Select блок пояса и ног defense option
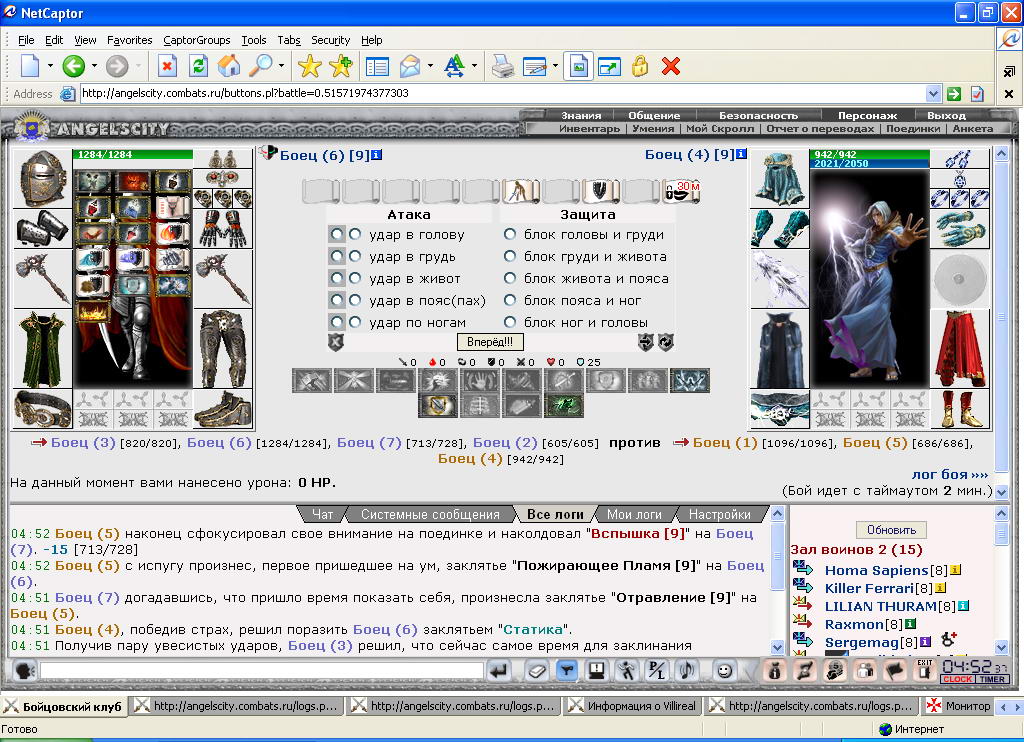The height and width of the screenshot is (742, 1024). pyautogui.click(x=510, y=300)
